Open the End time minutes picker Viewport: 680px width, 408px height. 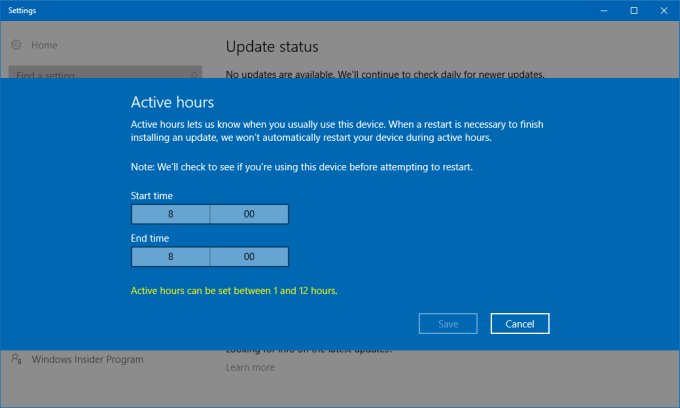tap(249, 257)
